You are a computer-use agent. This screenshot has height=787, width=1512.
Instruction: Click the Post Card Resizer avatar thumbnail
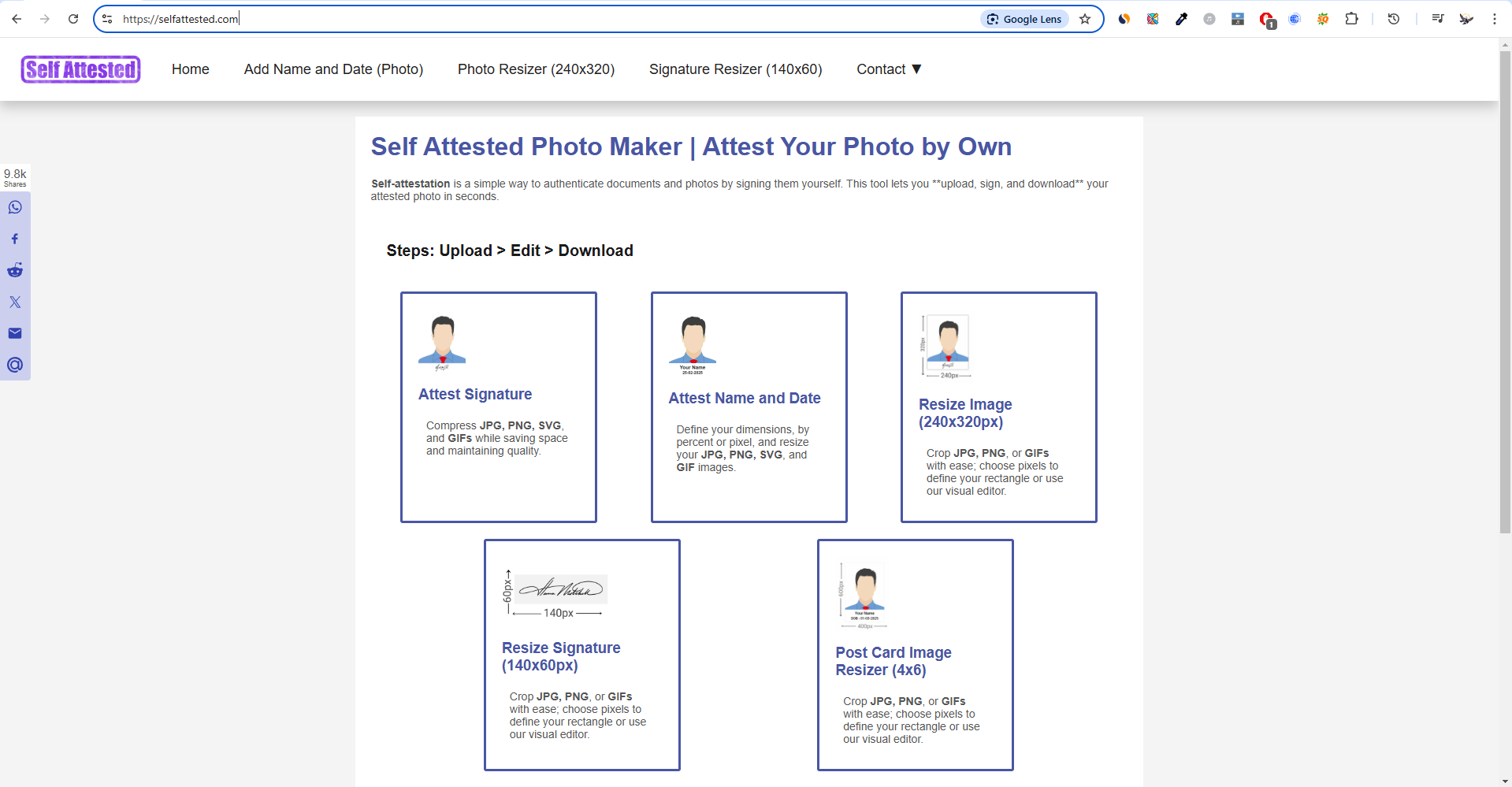863,595
